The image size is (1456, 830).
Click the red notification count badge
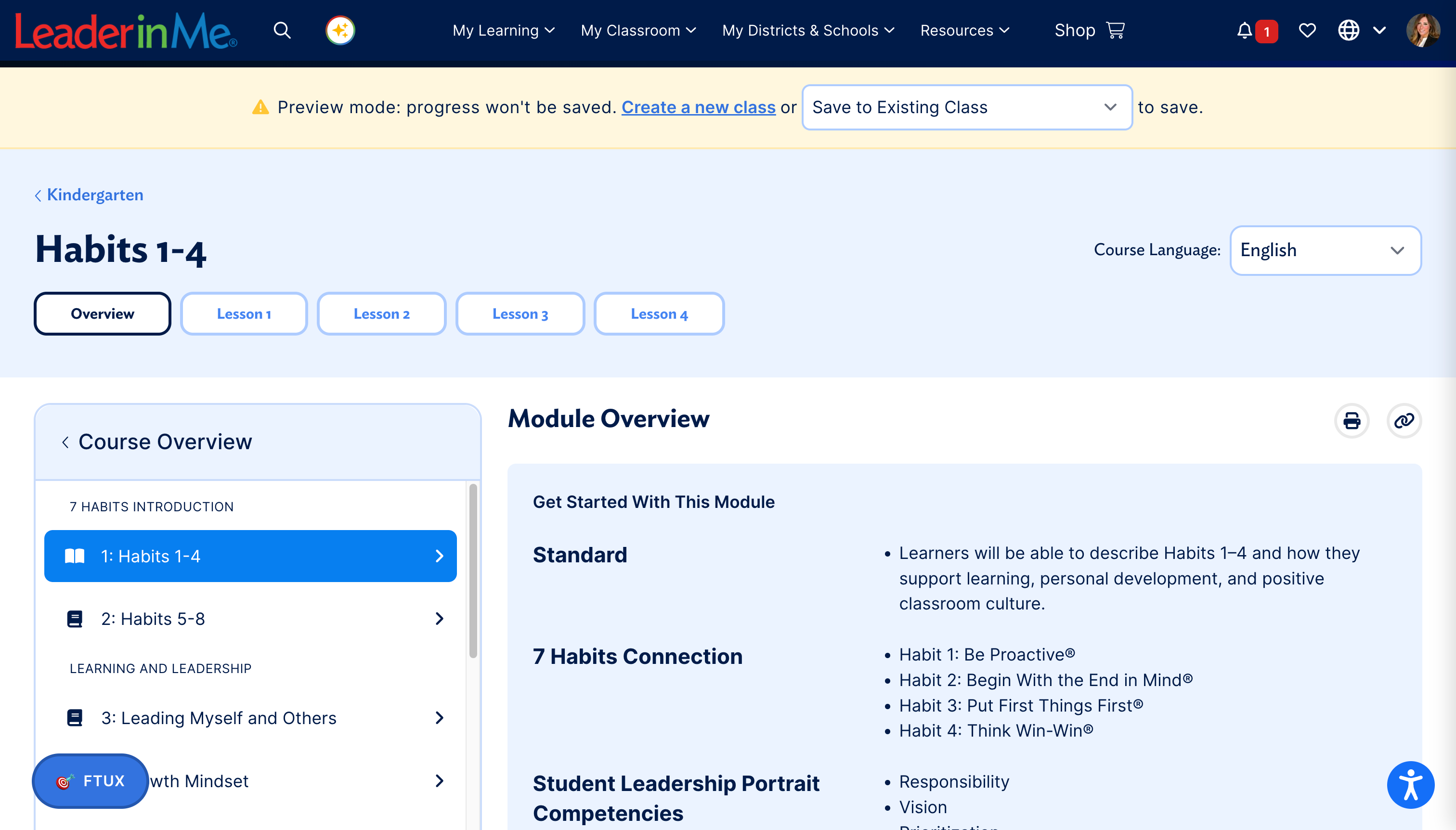click(1266, 31)
